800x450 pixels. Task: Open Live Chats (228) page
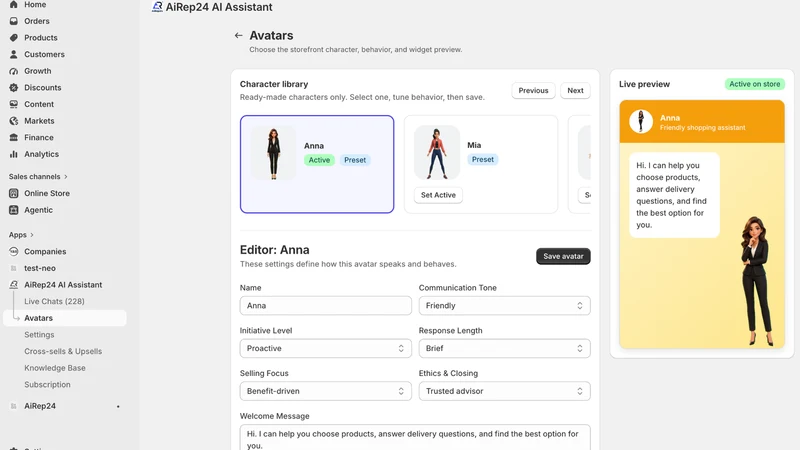[x=54, y=302]
